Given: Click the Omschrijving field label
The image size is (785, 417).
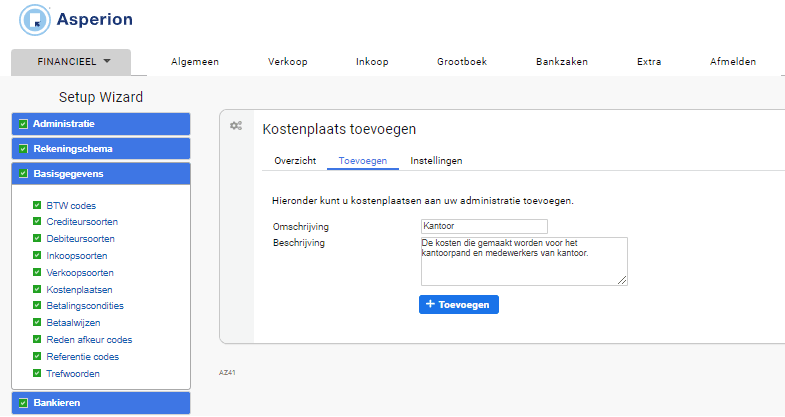Looking at the screenshot, I should [301, 227].
